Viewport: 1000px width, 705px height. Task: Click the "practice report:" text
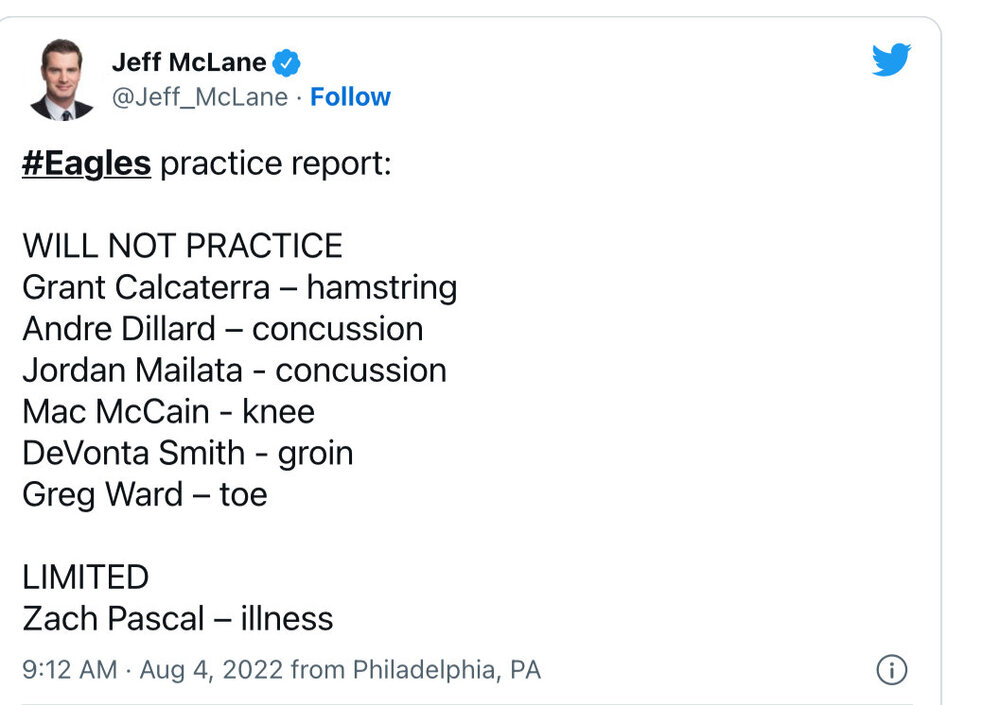pos(275,164)
